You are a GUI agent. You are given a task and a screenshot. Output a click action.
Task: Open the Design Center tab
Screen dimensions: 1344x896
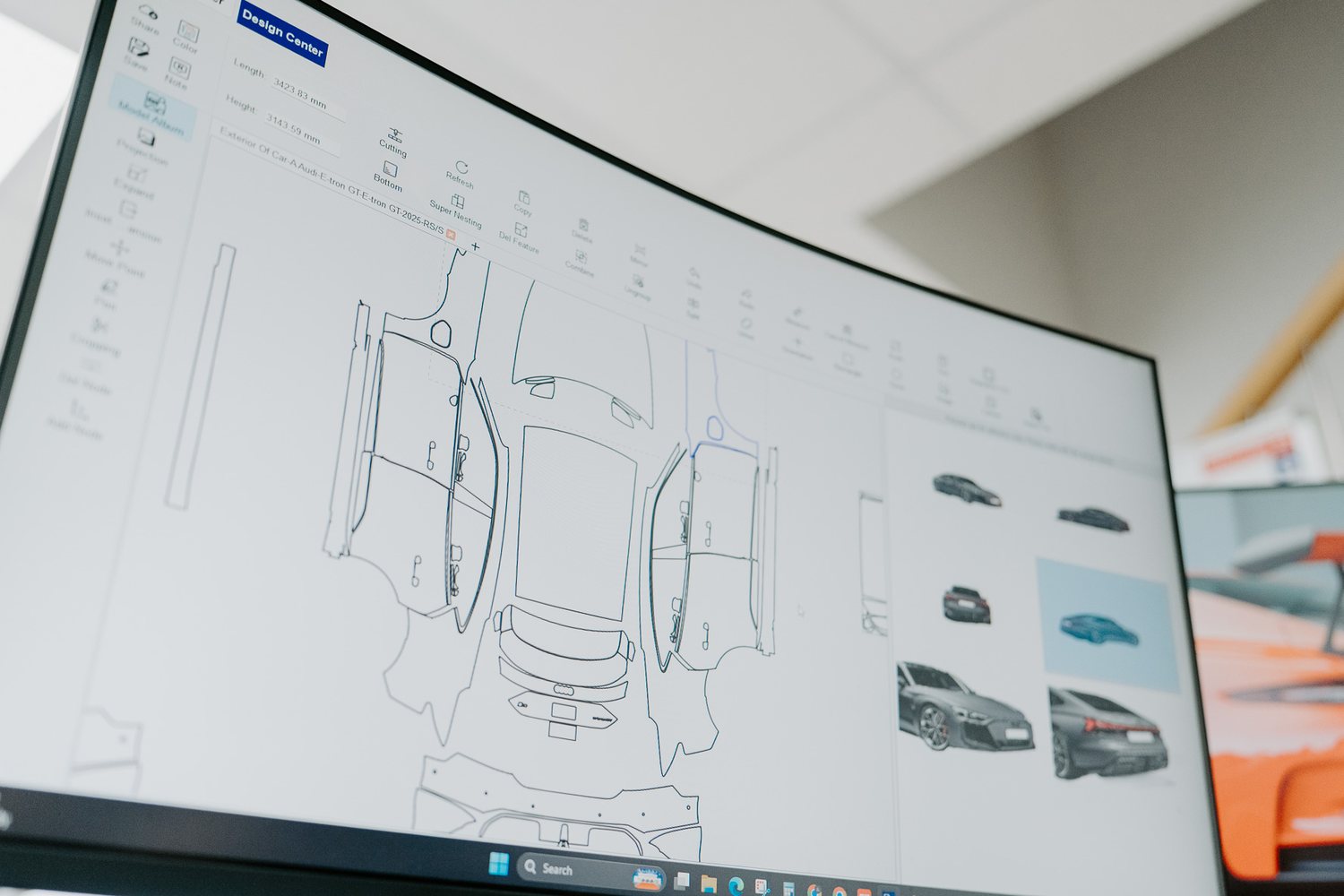click(x=282, y=34)
